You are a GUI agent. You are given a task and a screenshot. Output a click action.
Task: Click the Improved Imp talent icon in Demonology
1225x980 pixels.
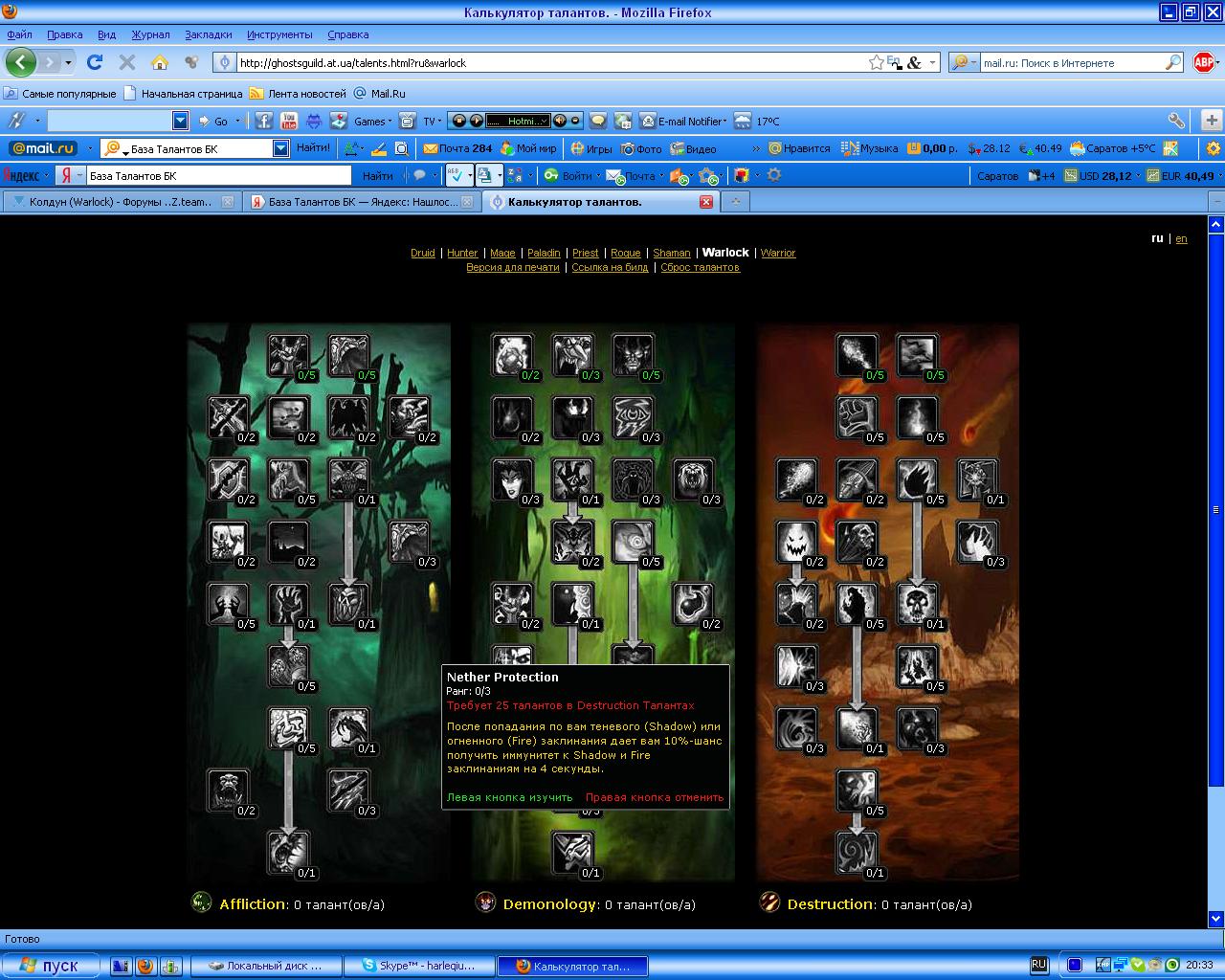pos(572,355)
